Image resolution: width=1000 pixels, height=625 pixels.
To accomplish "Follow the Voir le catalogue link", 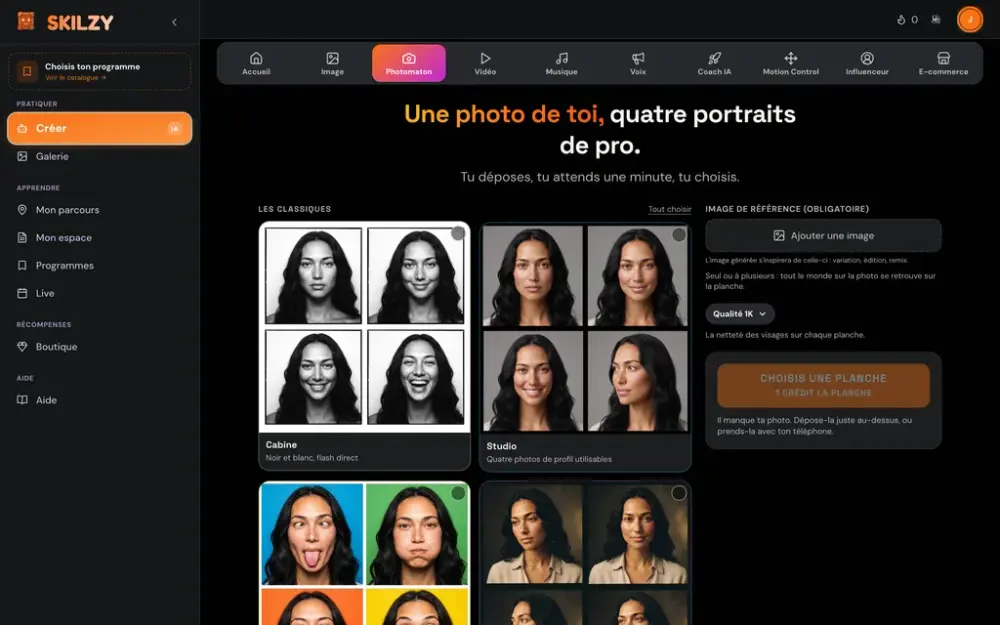I will tap(75, 78).
